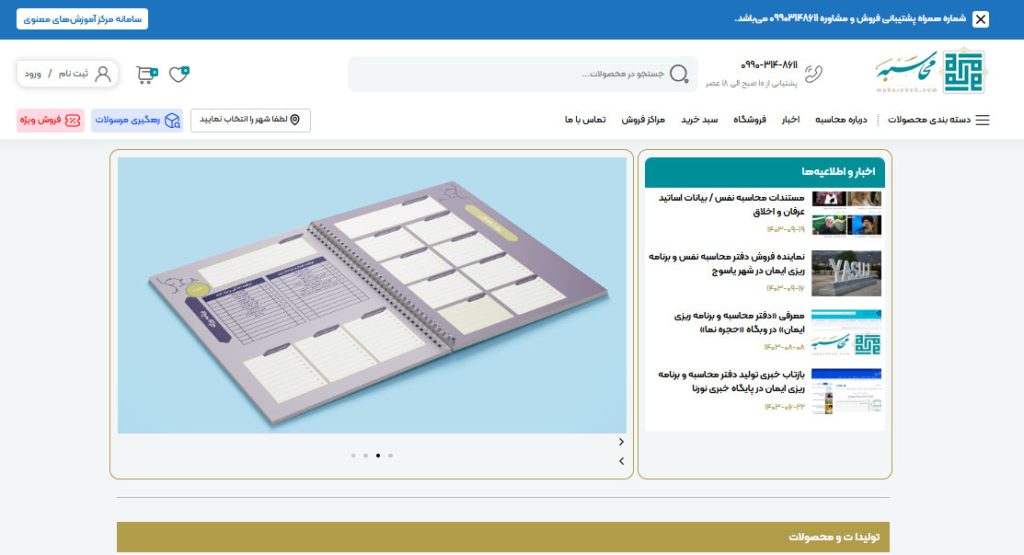Click the user account icon
The width and height of the screenshot is (1024, 555).
tap(103, 74)
